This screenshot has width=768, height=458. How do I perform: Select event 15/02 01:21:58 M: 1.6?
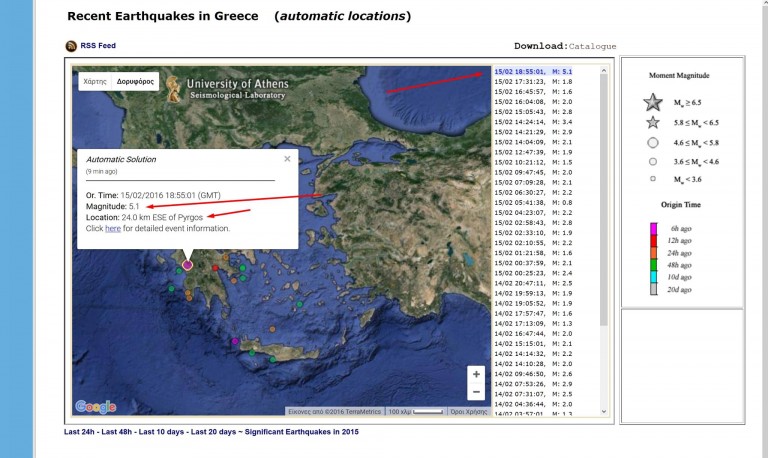(533, 253)
